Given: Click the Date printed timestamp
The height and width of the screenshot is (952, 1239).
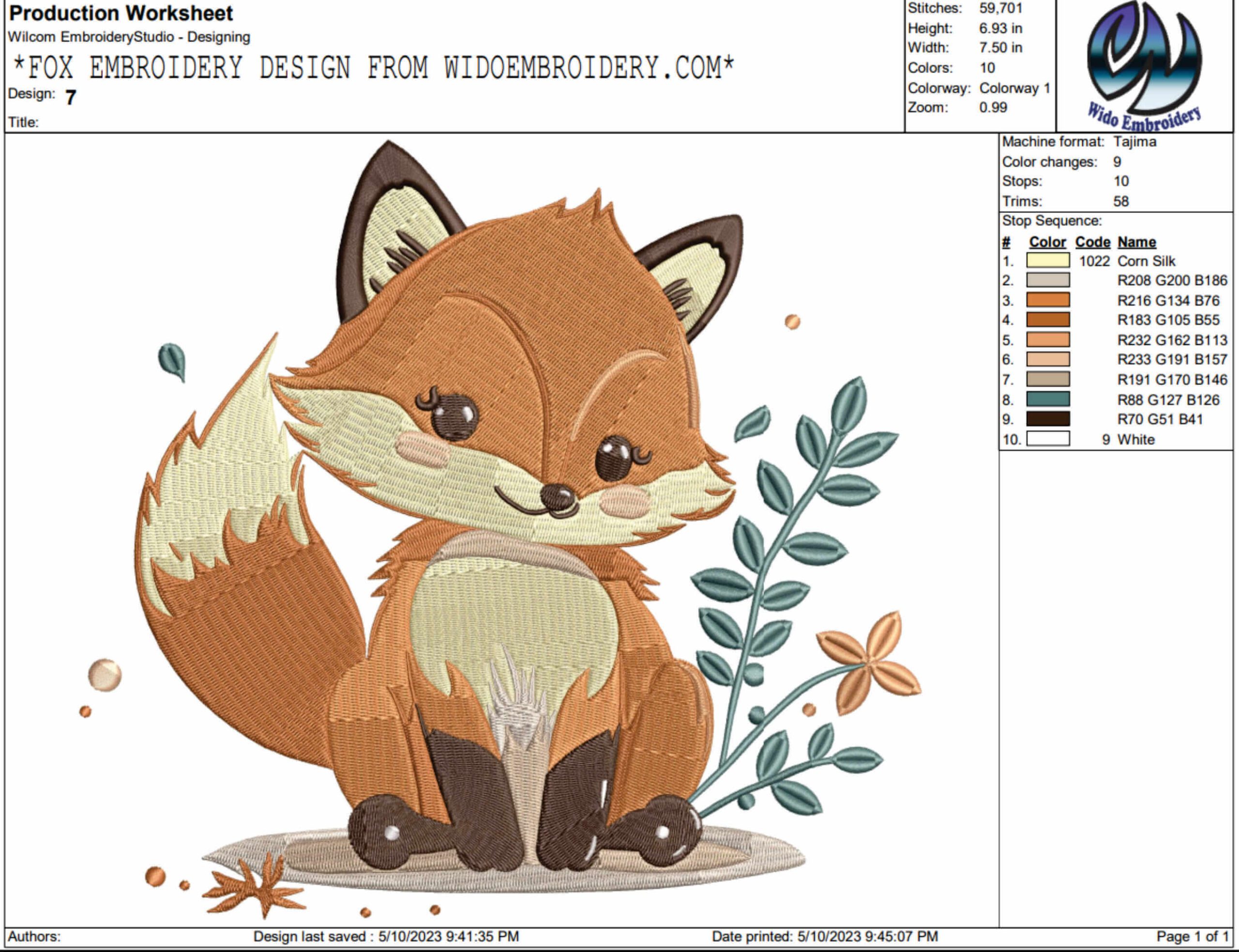Looking at the screenshot, I should click(x=825, y=936).
